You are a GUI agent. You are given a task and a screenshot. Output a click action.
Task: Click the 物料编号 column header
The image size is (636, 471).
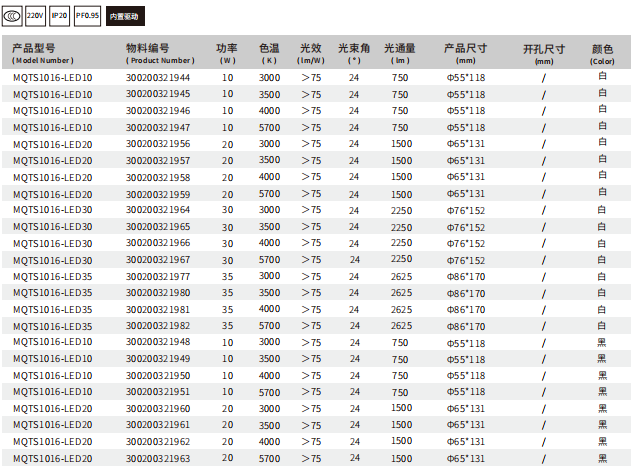[160, 53]
